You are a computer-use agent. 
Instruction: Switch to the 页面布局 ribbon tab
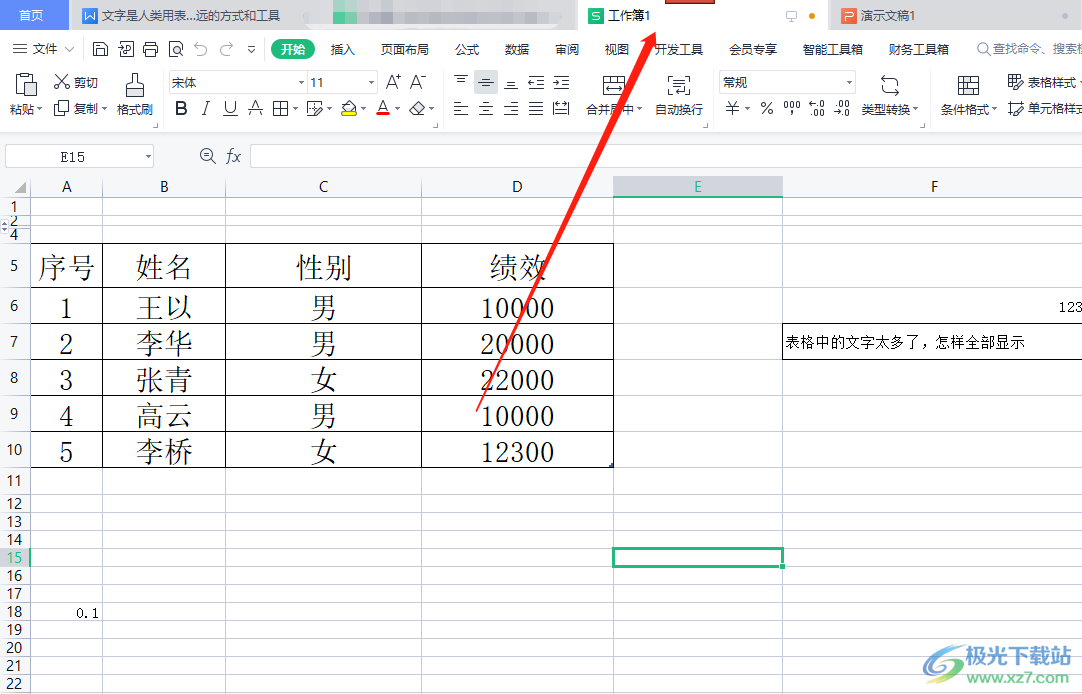[404, 49]
